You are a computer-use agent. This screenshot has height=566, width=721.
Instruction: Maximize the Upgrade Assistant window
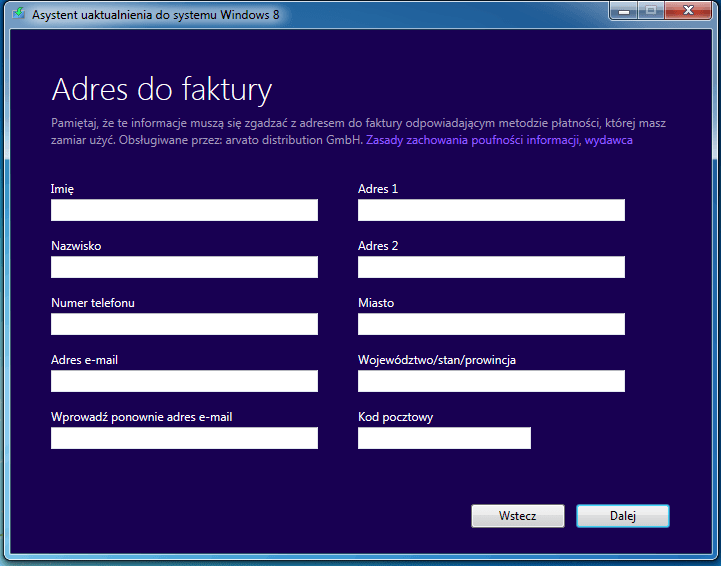pos(651,11)
